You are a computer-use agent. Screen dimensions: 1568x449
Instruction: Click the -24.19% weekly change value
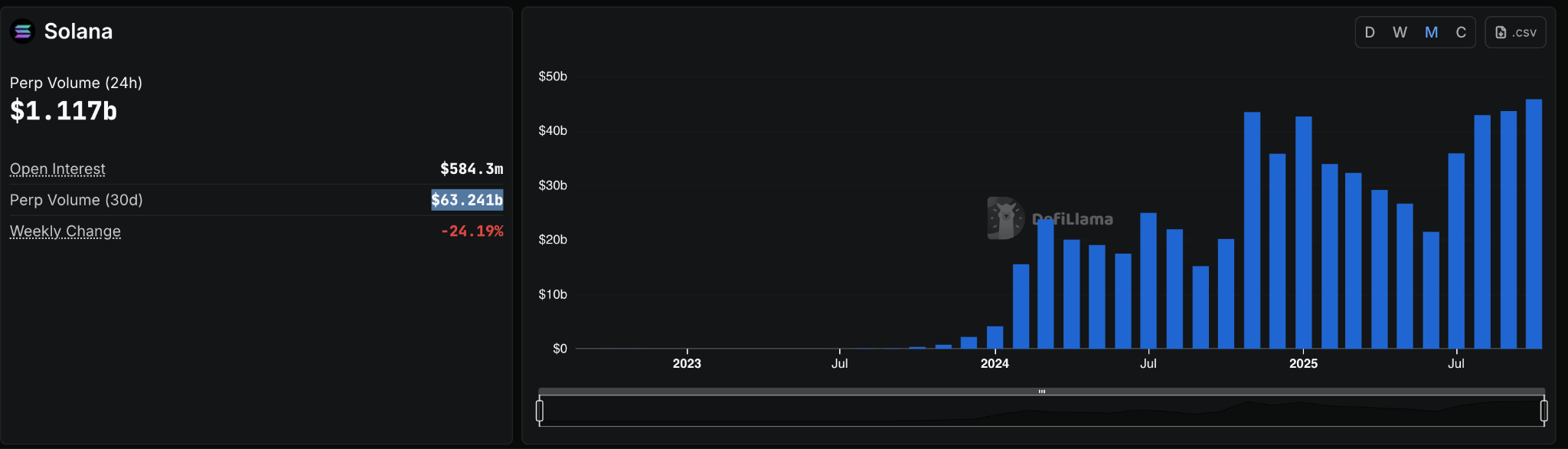pos(472,231)
